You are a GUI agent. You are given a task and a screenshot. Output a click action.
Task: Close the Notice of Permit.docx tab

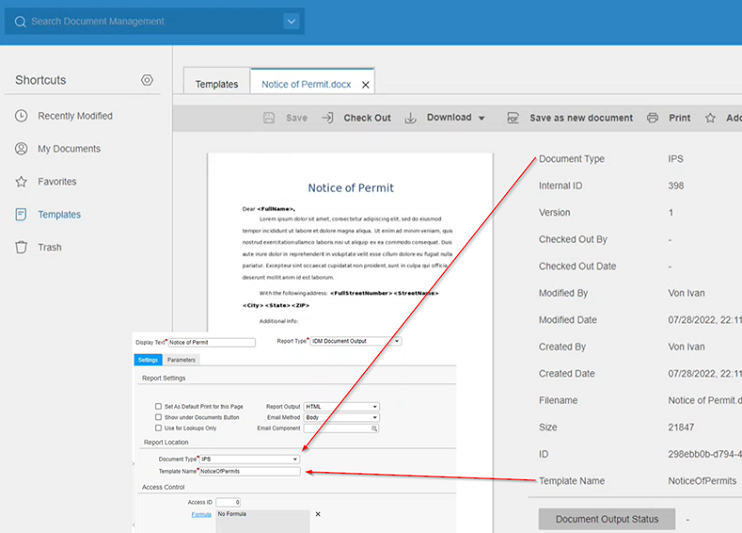pos(365,86)
